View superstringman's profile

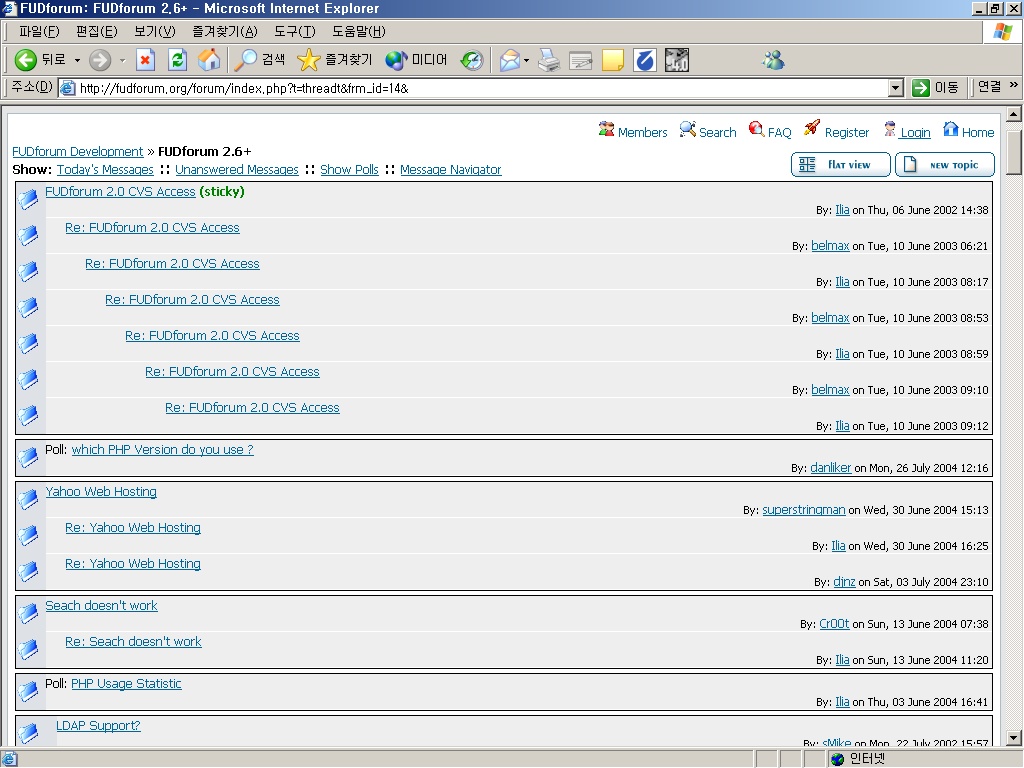click(804, 510)
